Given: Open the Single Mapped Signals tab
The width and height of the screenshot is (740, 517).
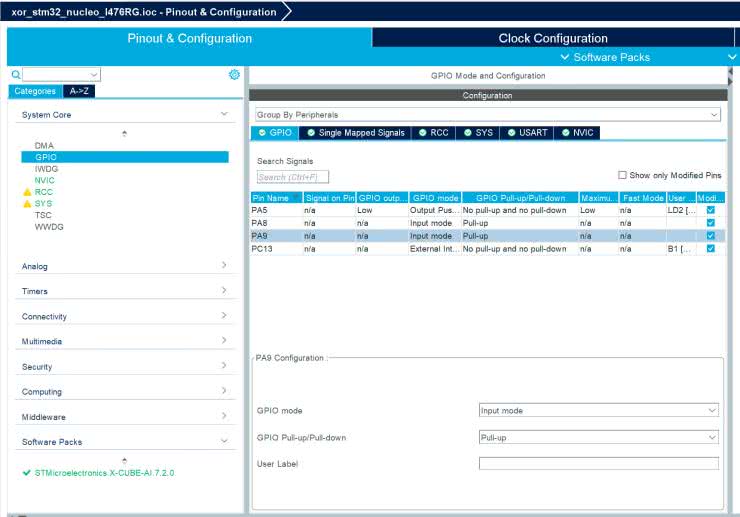Looking at the screenshot, I should coord(355,132).
